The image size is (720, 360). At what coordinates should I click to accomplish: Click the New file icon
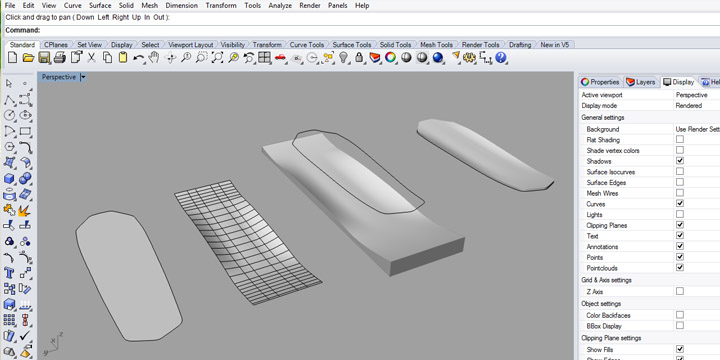(13, 57)
